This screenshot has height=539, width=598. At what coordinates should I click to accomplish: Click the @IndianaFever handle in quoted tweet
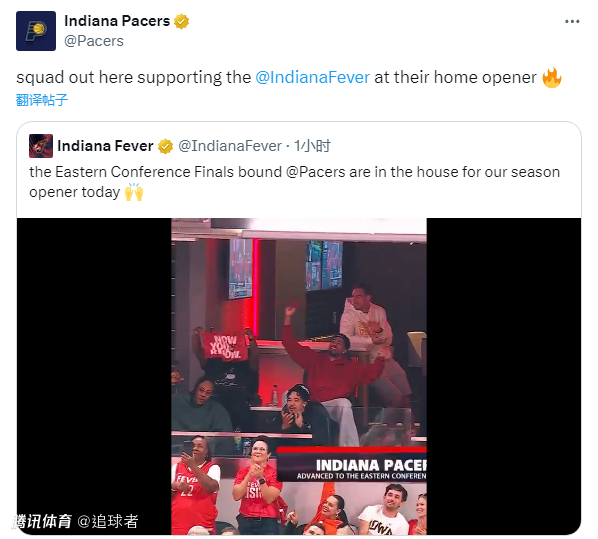pos(230,146)
